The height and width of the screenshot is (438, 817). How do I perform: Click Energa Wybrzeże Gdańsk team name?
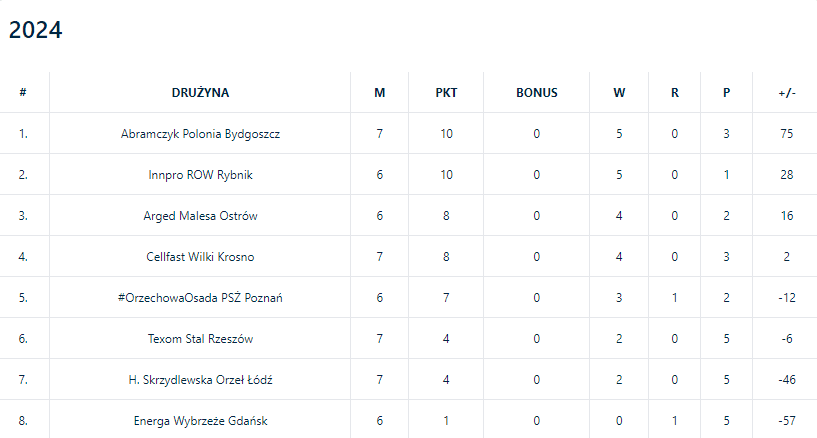(200, 421)
